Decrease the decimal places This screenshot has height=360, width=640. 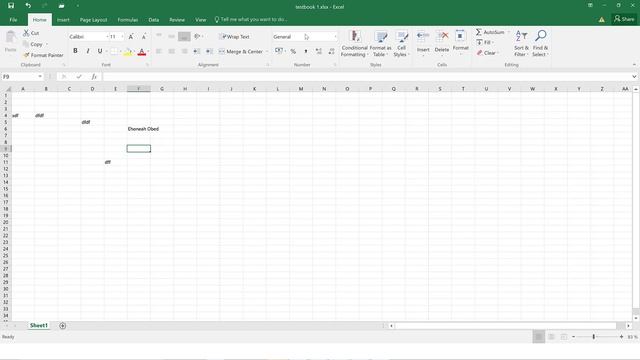tap(331, 51)
